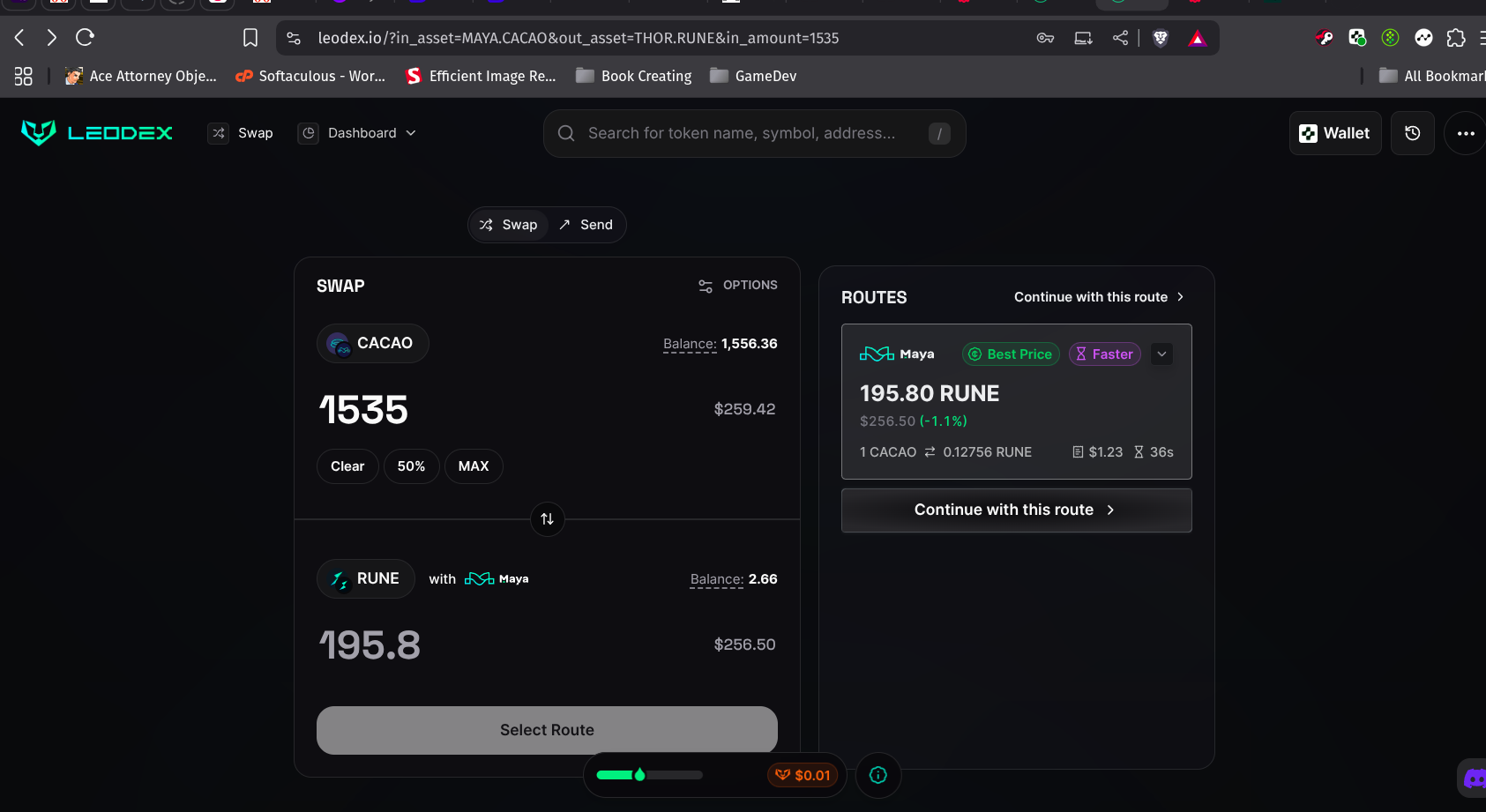Choose the CACAO input token selector
This screenshot has height=812, width=1486.
(x=372, y=343)
